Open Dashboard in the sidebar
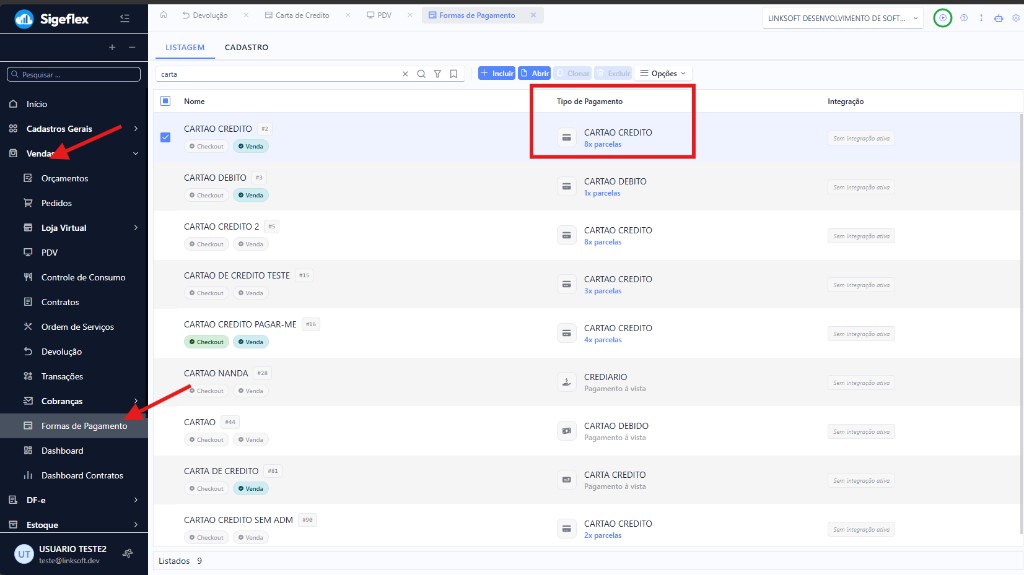 coord(62,451)
